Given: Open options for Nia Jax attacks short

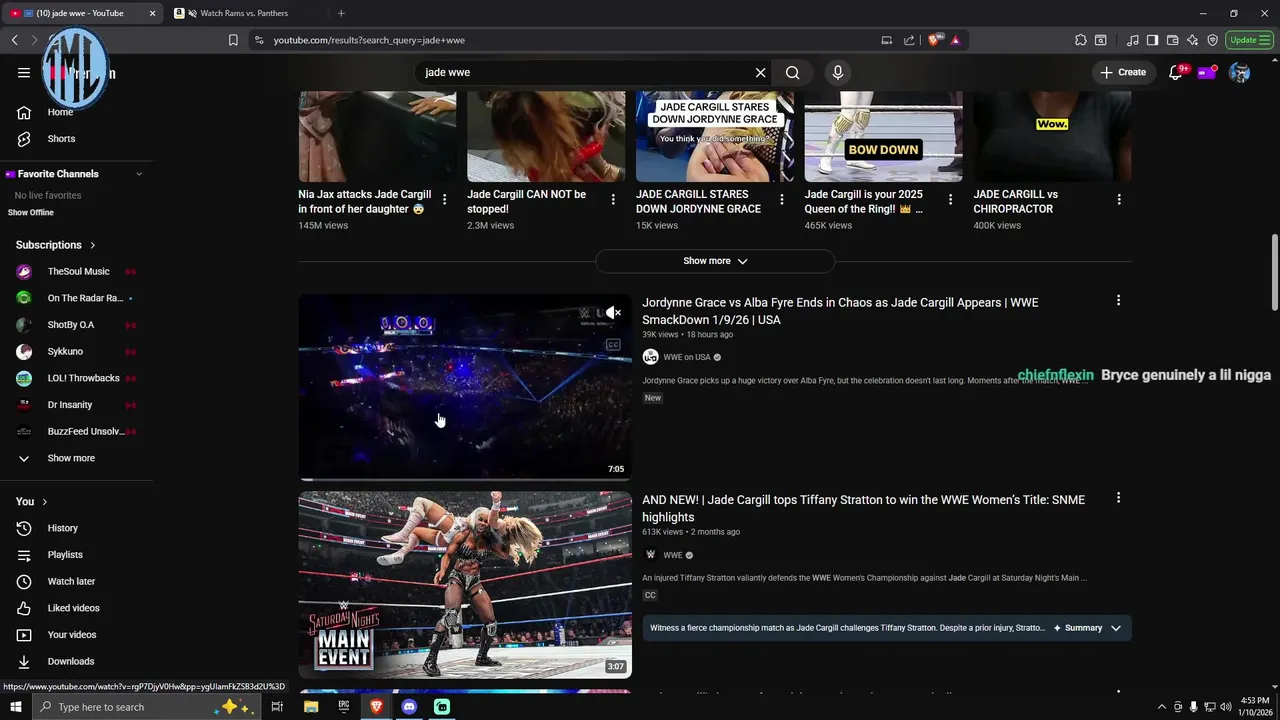Looking at the screenshot, I should pos(444,199).
